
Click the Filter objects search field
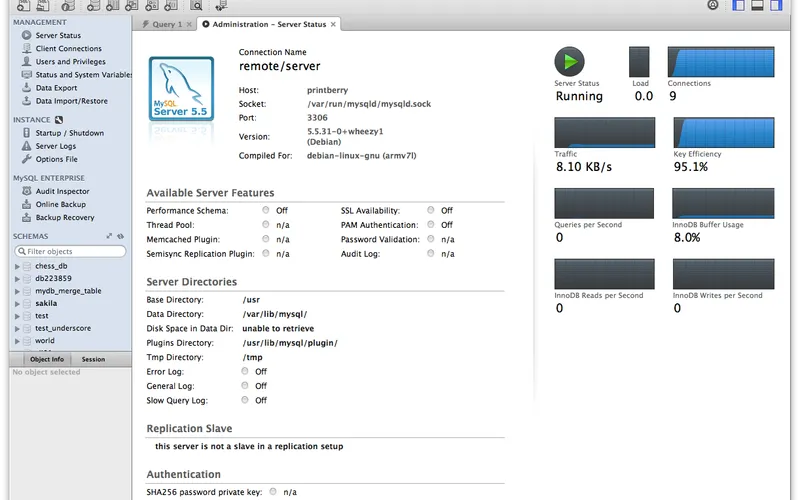coord(70,251)
